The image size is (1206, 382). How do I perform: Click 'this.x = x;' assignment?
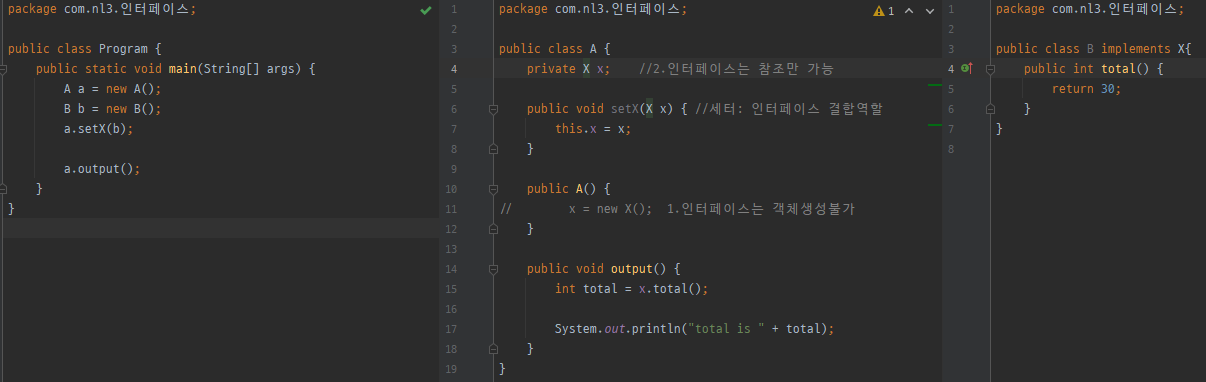tap(593, 129)
